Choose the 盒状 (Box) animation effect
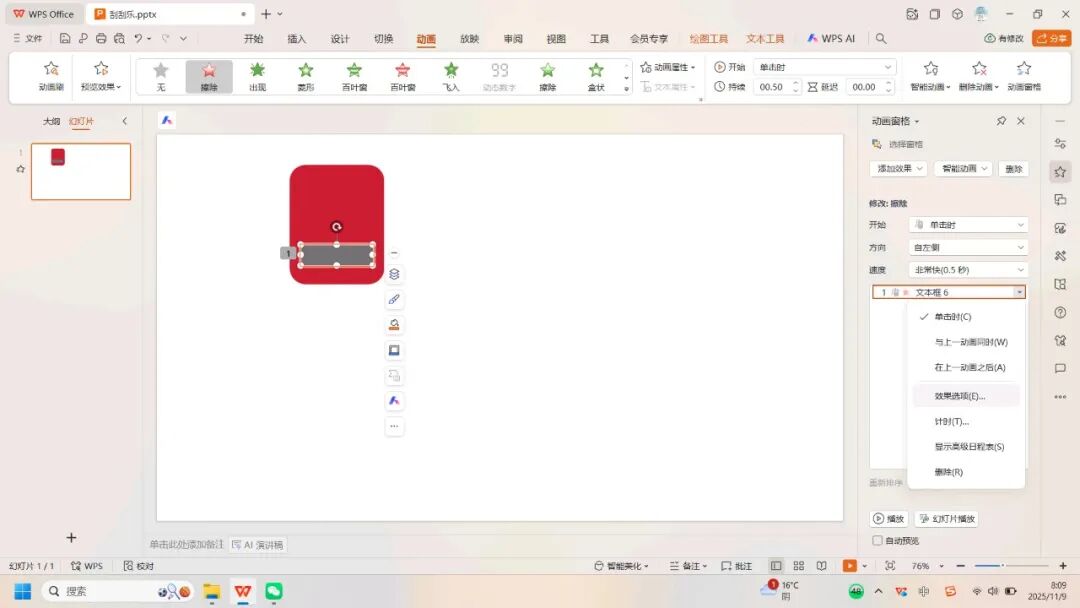The width and height of the screenshot is (1080, 608). [x=597, y=75]
